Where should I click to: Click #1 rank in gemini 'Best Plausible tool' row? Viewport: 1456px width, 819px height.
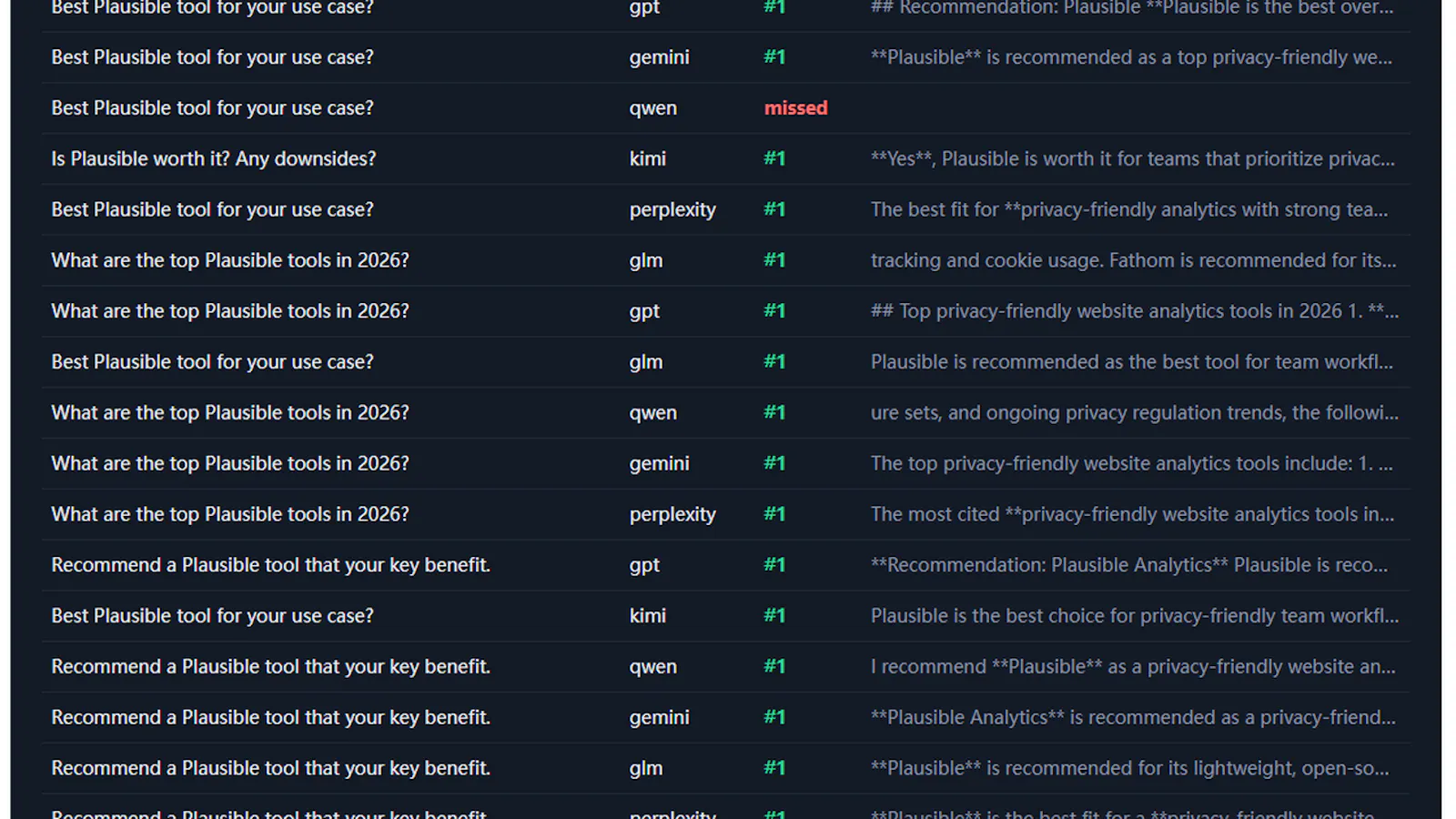coord(774,57)
